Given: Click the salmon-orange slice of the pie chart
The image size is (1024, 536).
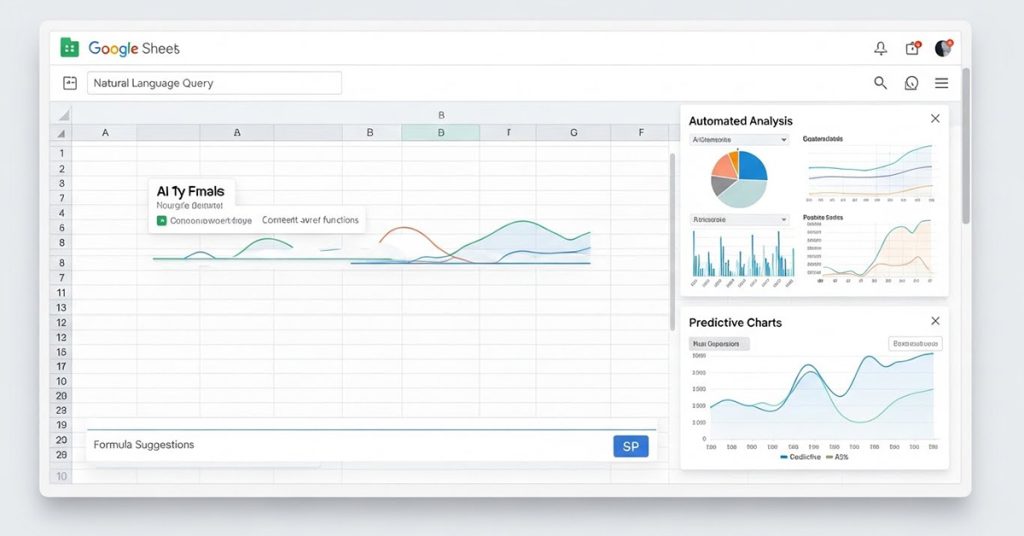Looking at the screenshot, I should pyautogui.click(x=722, y=166).
